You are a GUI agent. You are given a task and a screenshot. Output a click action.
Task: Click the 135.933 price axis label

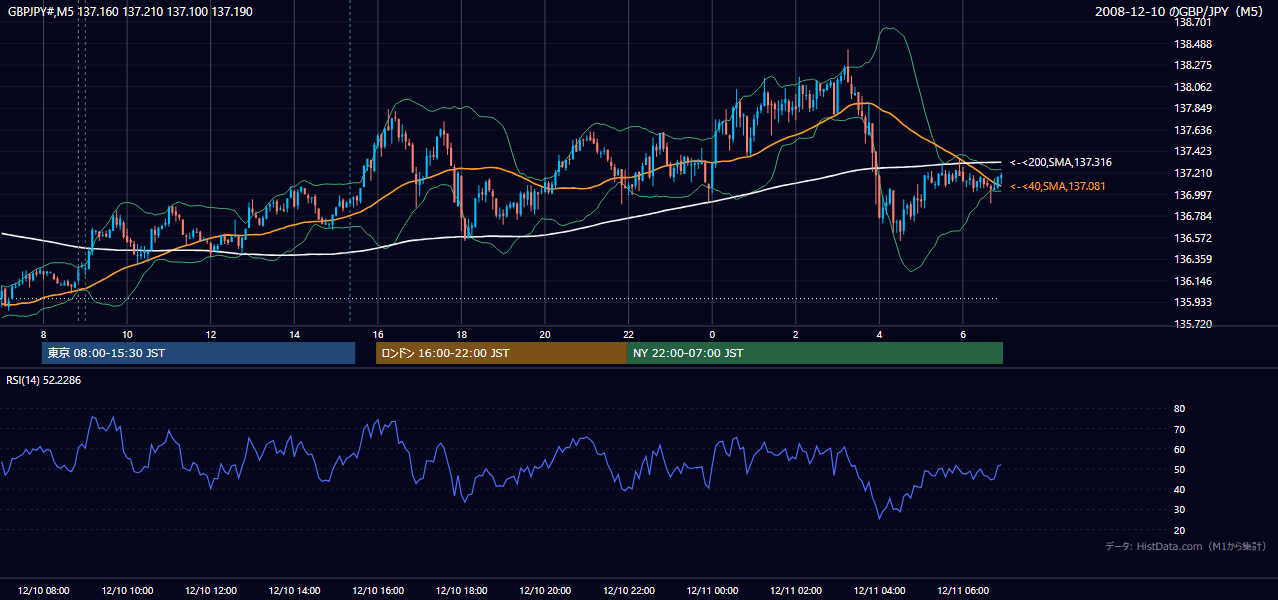click(1194, 302)
